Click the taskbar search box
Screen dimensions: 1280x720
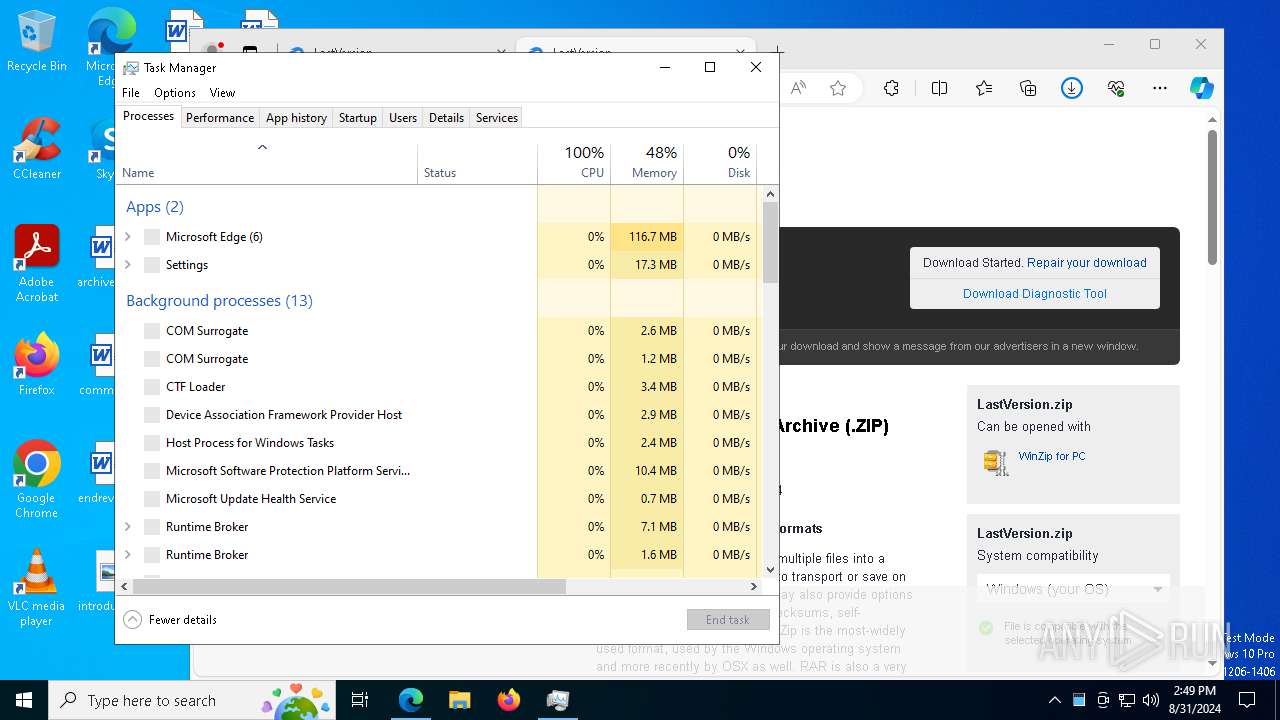192,700
